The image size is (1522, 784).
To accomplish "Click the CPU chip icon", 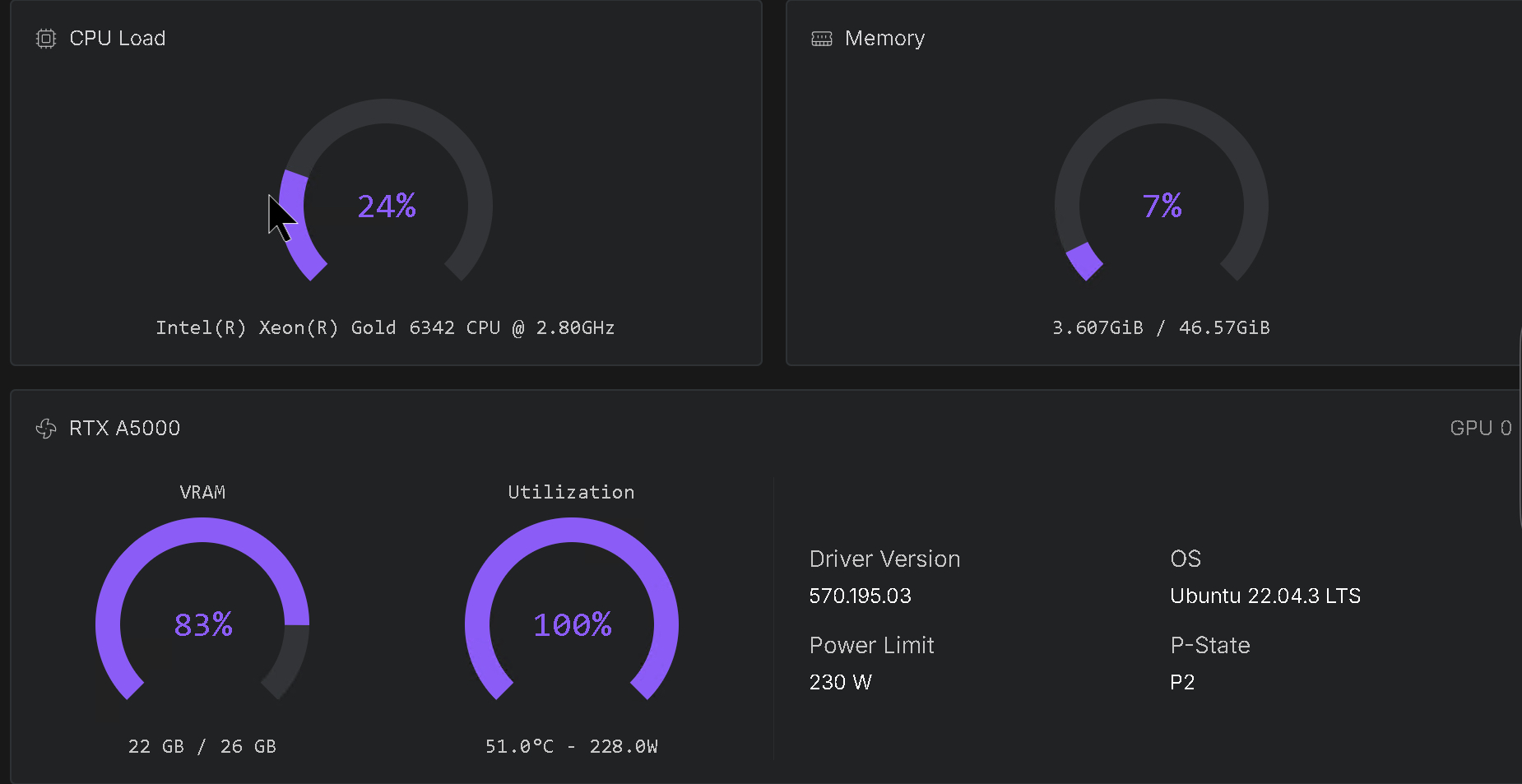I will point(44,38).
